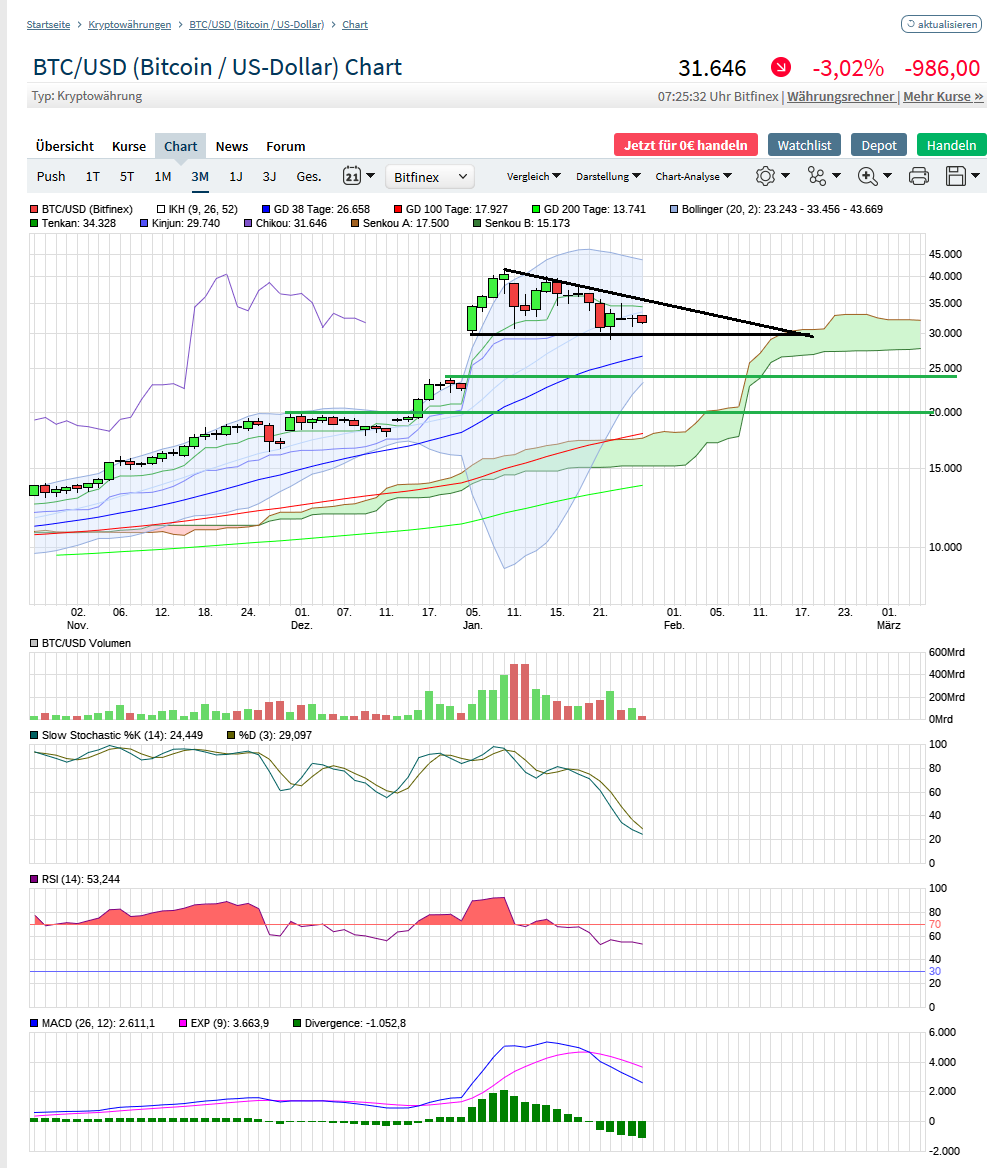Expand the Vergleich dropdown
995x1168 pixels.
pyautogui.click(x=533, y=176)
